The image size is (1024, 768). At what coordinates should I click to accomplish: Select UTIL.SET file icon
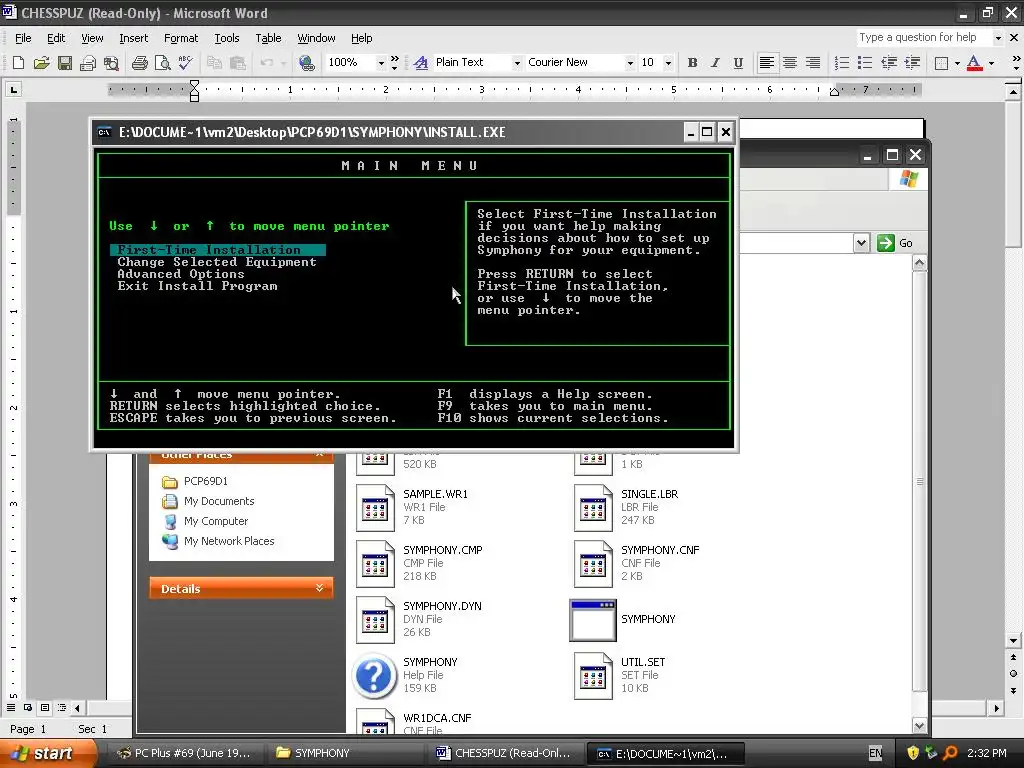pos(593,676)
